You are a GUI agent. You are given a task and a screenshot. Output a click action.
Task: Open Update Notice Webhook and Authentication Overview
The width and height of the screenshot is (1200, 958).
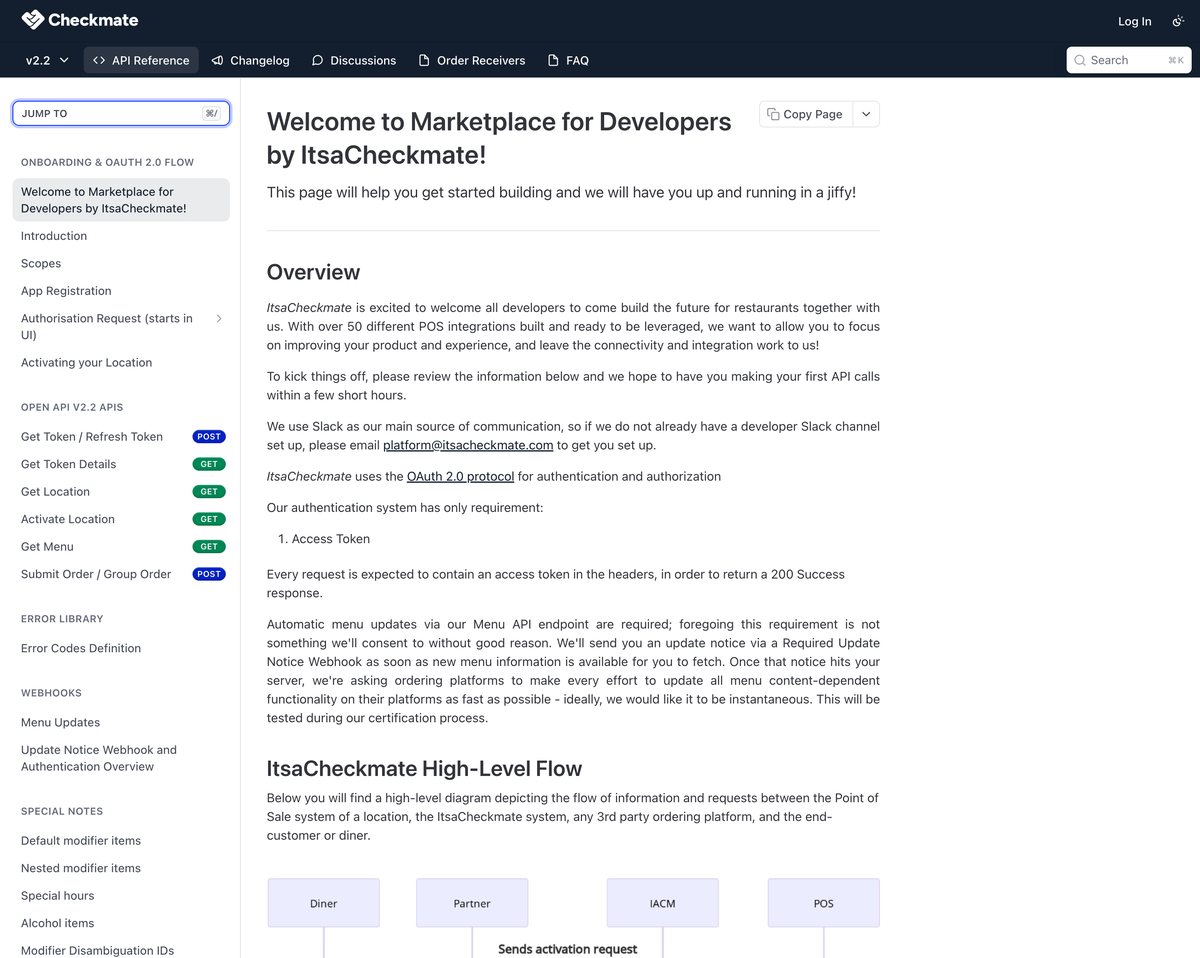99,758
